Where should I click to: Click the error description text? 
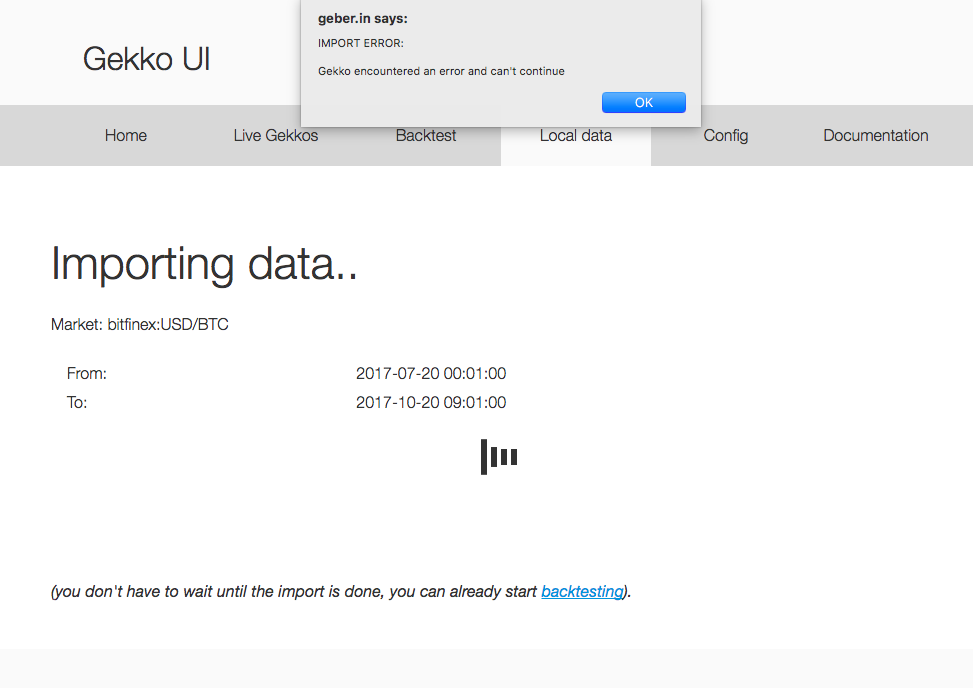pyautogui.click(x=441, y=71)
